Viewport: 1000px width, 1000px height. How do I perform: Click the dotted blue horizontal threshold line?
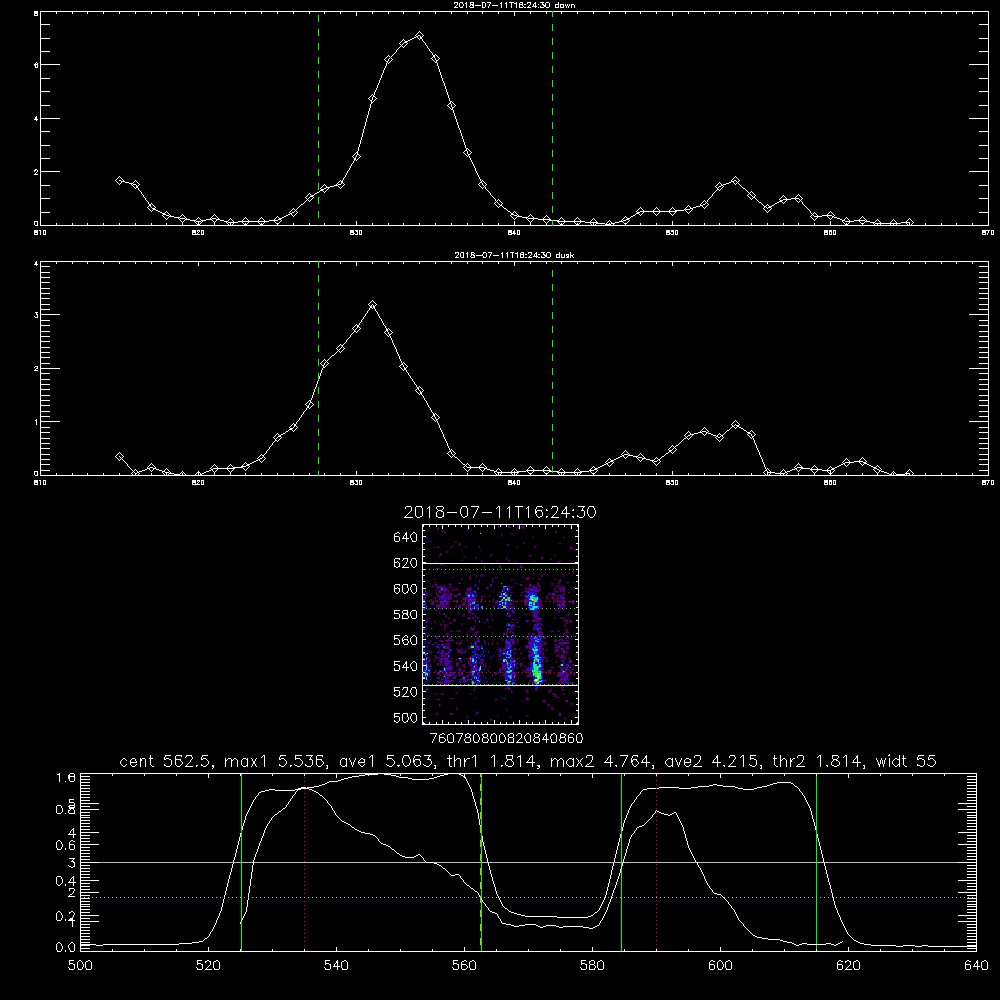(528, 897)
